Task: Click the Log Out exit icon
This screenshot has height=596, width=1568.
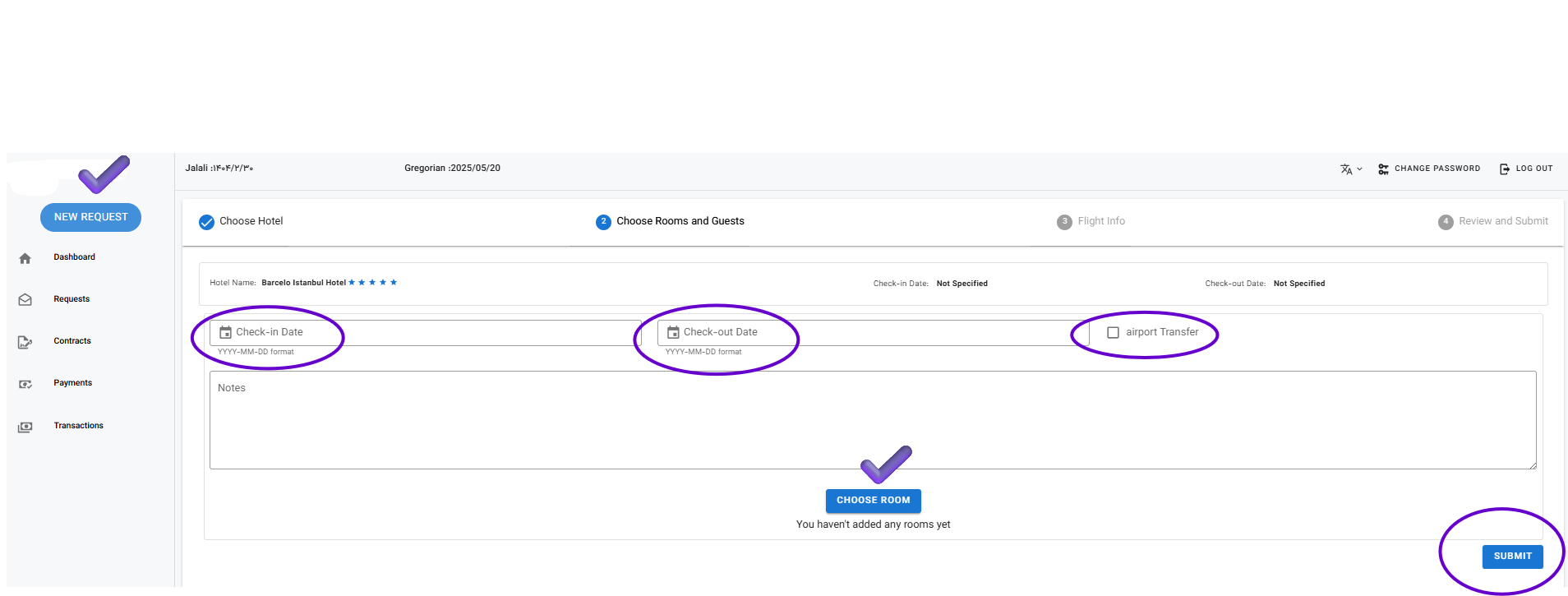Action: point(1504,169)
